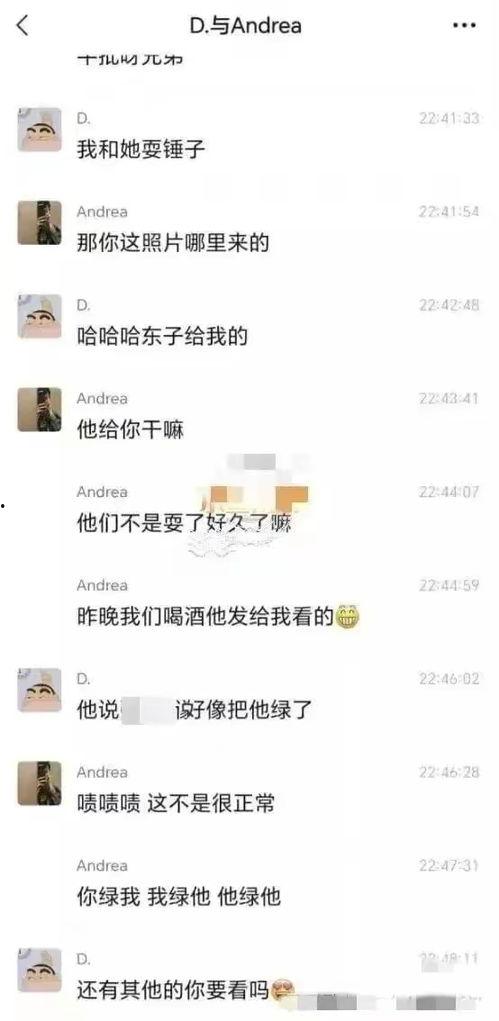Tap the back arrow in header
This screenshot has height=1021, width=499.
coord(23,26)
